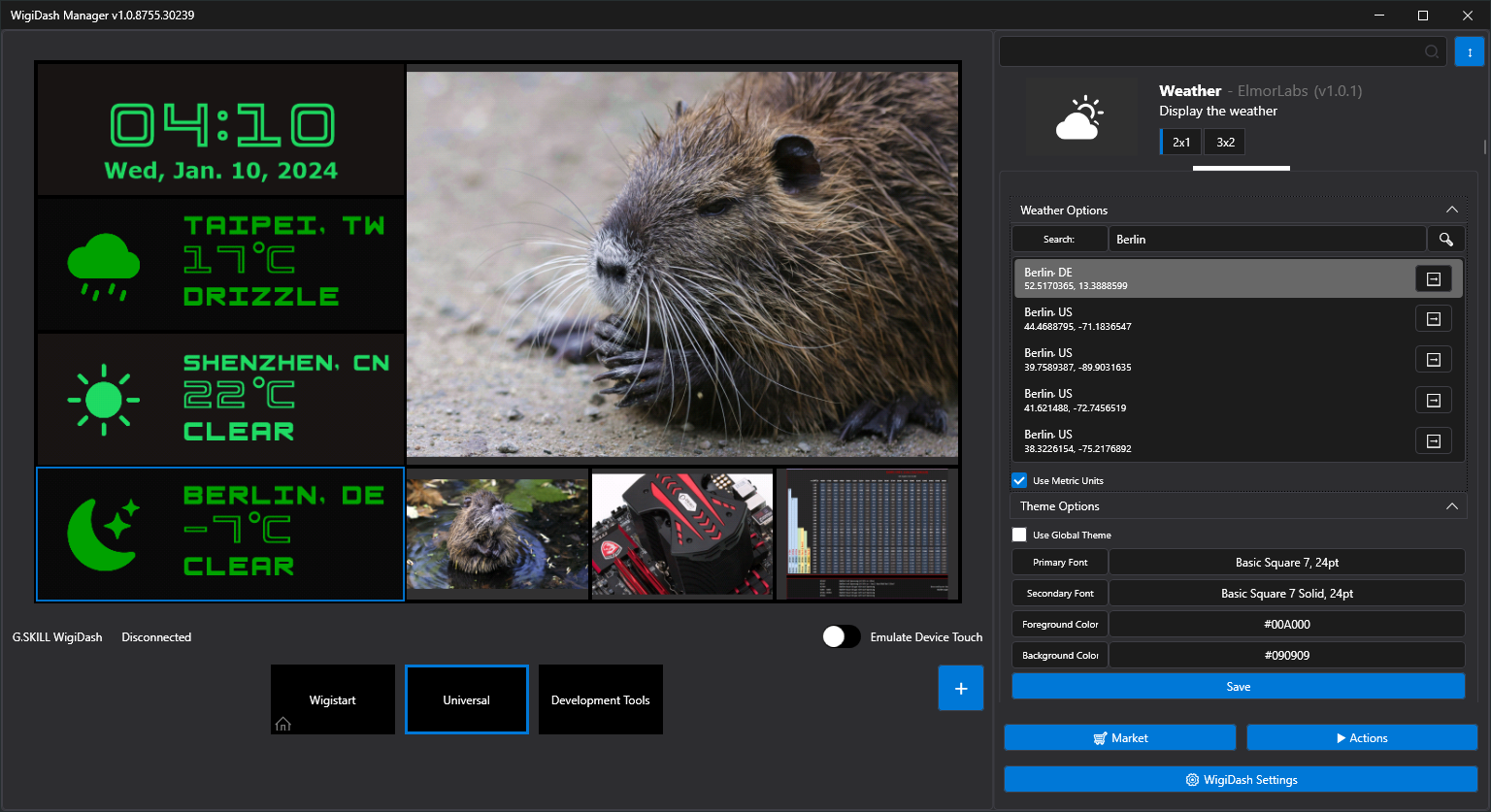Viewport: 1491px width, 812px height.
Task: Uncheck Use Metric Units
Action: click(1019, 480)
